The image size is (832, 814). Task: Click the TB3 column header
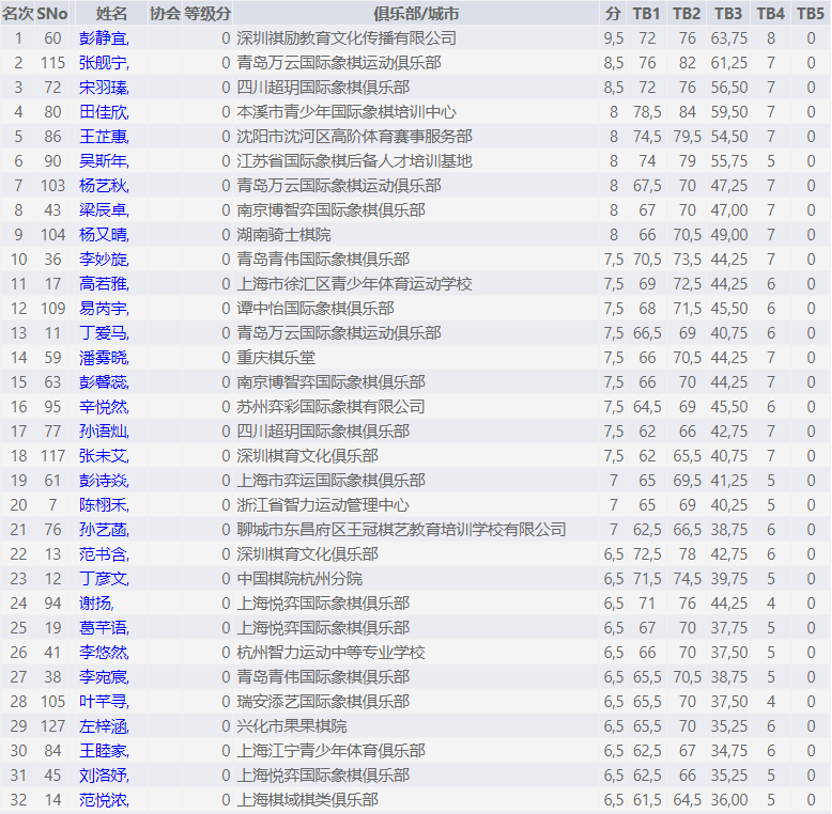728,13
